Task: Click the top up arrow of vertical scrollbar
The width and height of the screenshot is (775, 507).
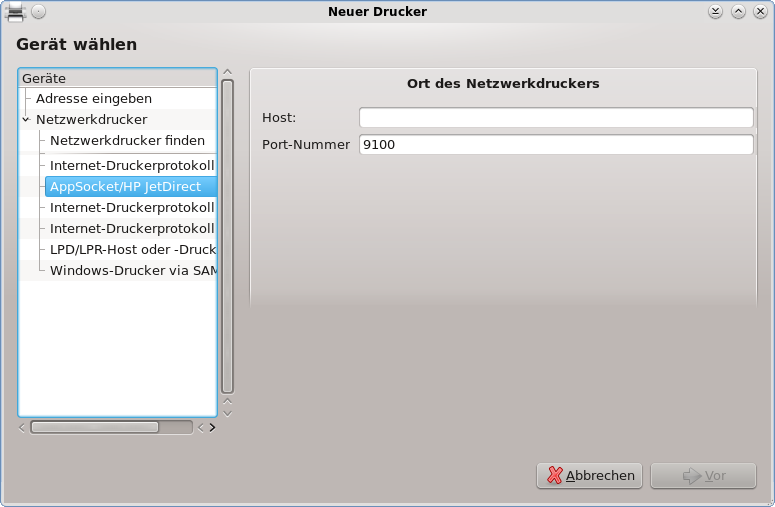Action: pyautogui.click(x=227, y=72)
